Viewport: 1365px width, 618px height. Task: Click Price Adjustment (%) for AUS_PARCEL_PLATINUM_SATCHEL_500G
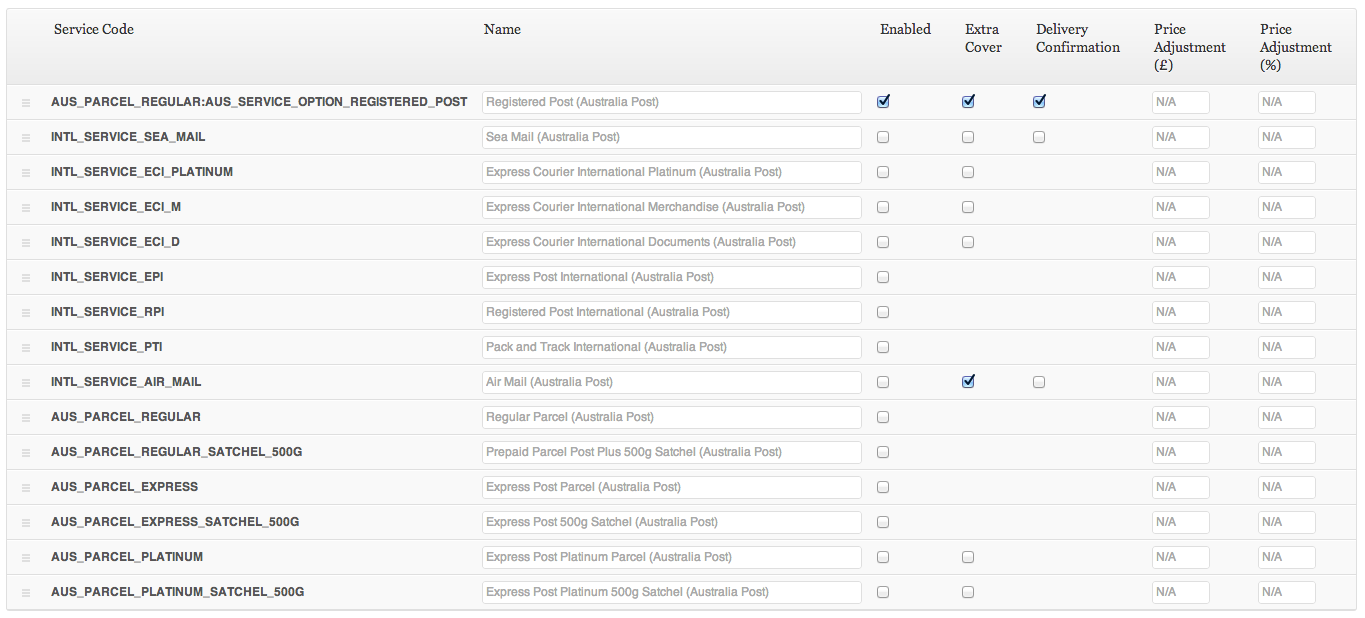1287,592
